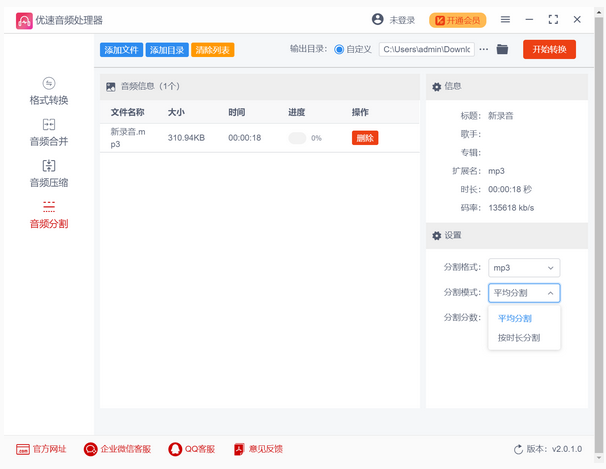Viewport: 606px width, 469px height.
Task: Click the 135618 kb/s bitrate value
Action: [x=511, y=208]
